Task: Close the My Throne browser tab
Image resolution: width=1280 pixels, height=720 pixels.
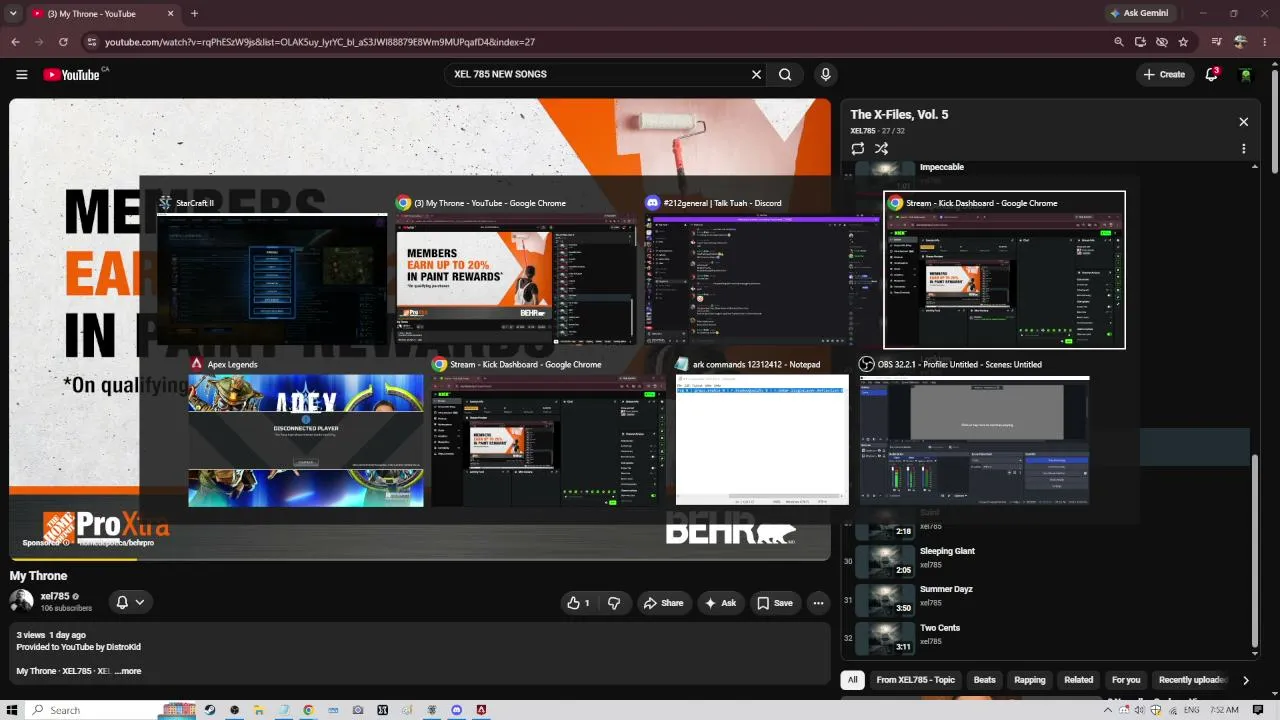Action: (170, 14)
